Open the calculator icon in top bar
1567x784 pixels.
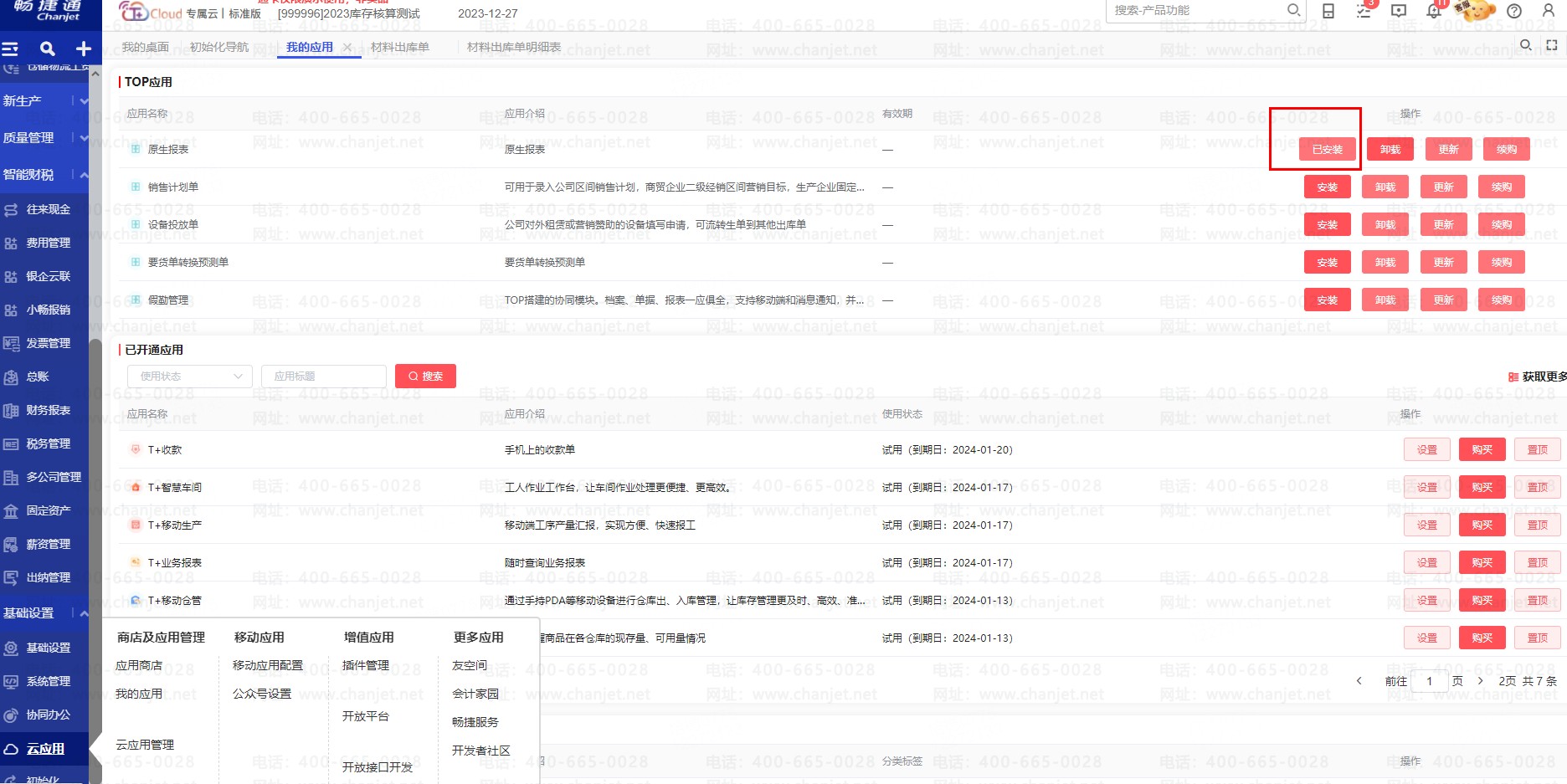pyautogui.click(x=1328, y=11)
